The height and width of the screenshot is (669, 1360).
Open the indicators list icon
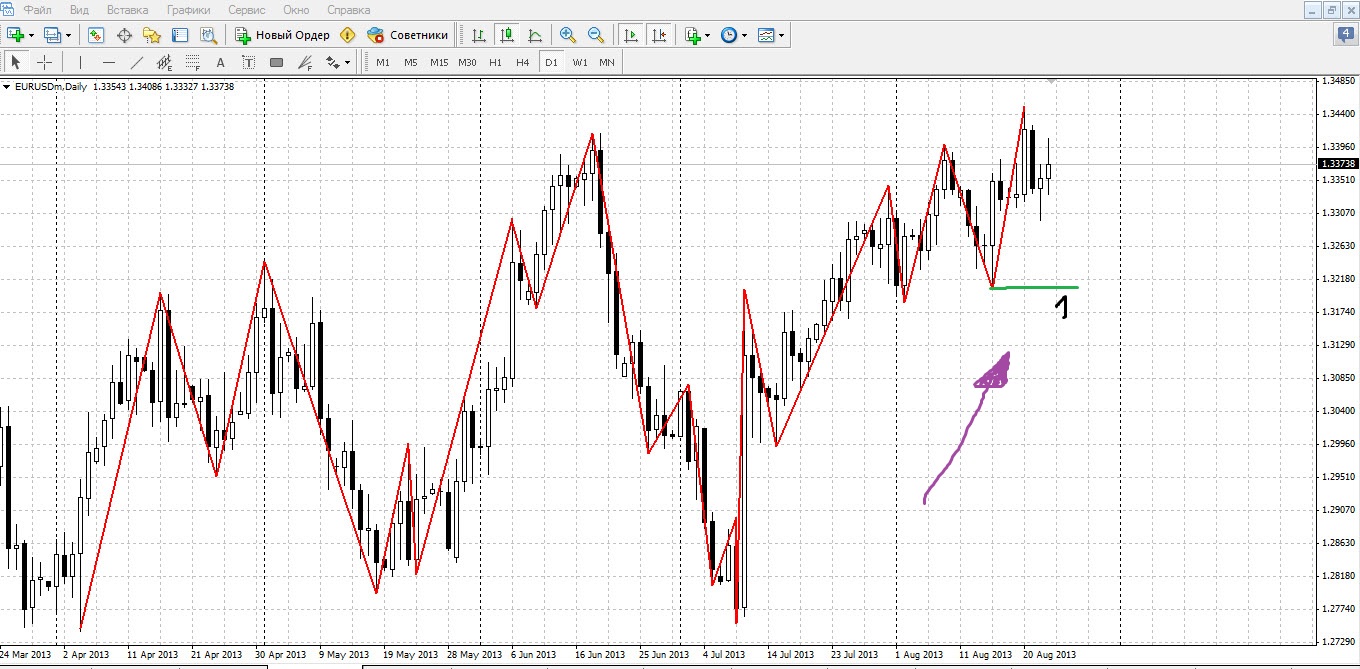[x=693, y=35]
